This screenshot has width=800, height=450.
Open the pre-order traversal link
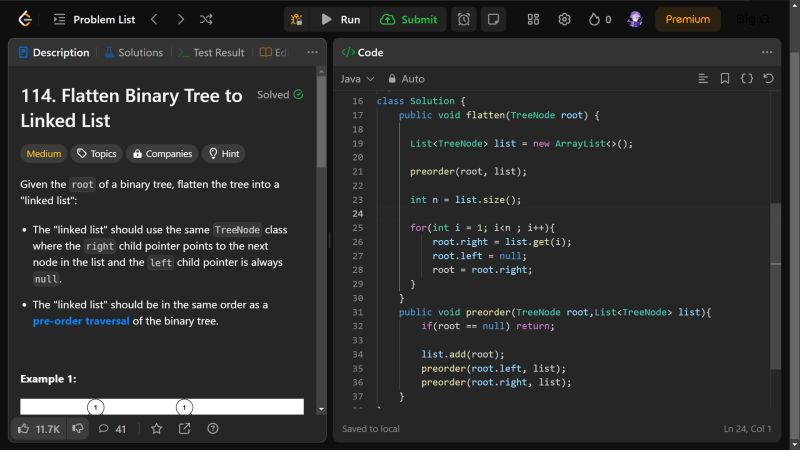tap(81, 321)
